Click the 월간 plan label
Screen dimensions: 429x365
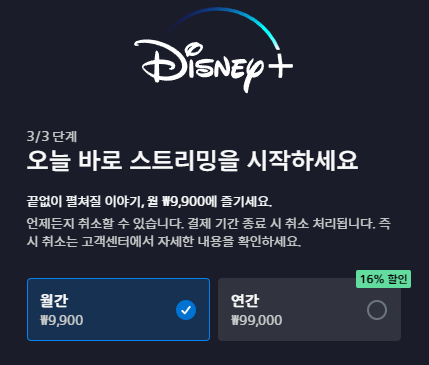click(x=54, y=301)
